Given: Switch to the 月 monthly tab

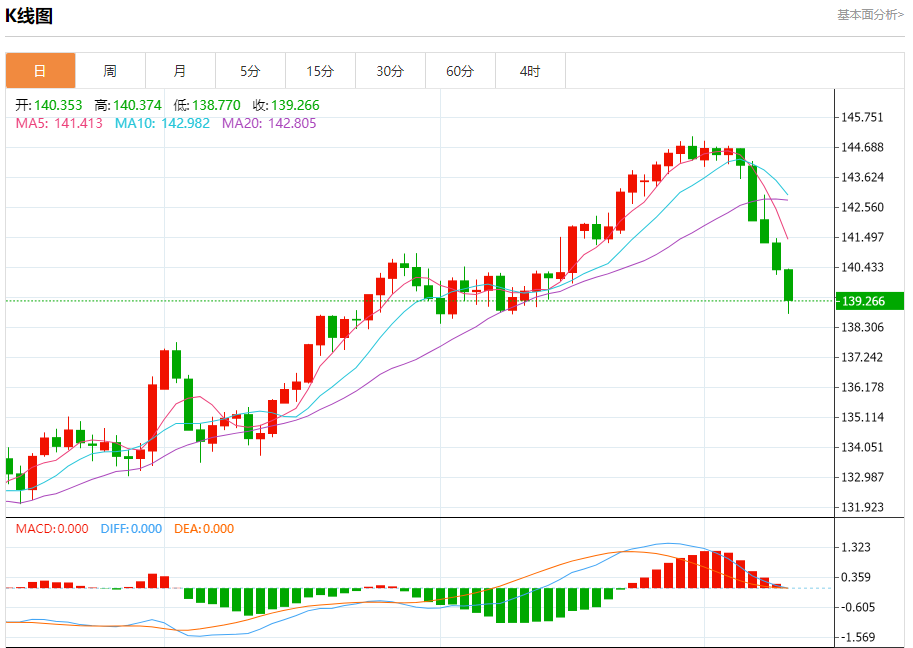Looking at the screenshot, I should point(180,71).
